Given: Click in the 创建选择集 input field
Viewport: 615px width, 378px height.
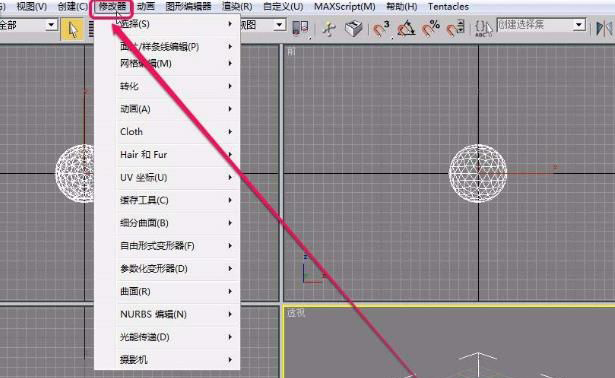Looking at the screenshot, I should 535,25.
